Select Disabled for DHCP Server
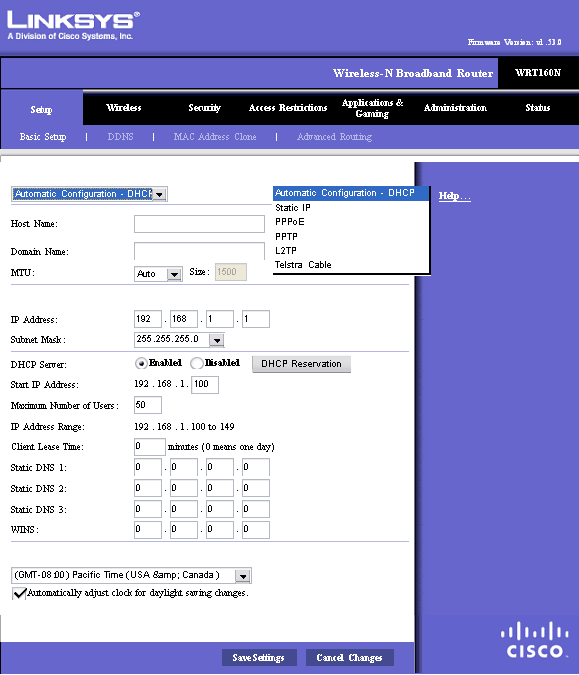 [197, 363]
